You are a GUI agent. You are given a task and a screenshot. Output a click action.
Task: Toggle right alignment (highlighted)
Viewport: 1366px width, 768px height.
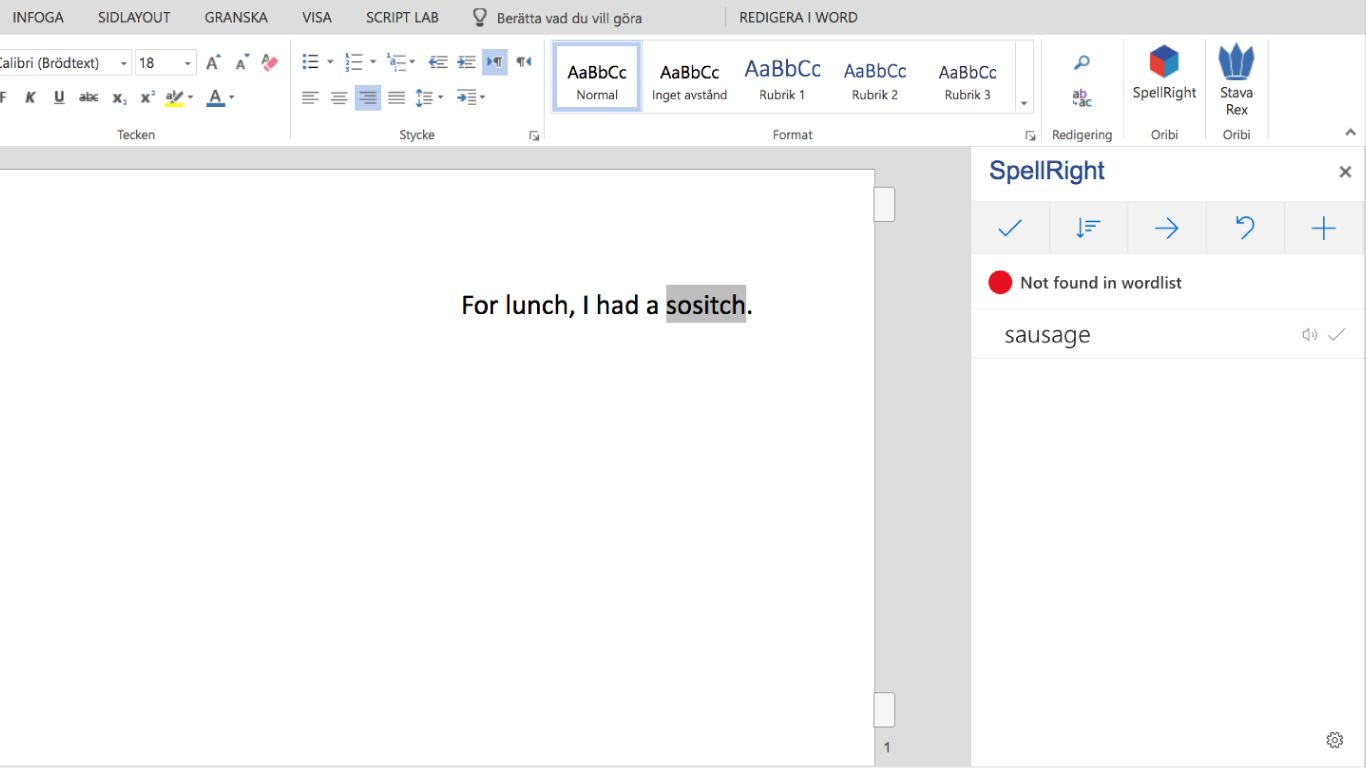point(368,97)
